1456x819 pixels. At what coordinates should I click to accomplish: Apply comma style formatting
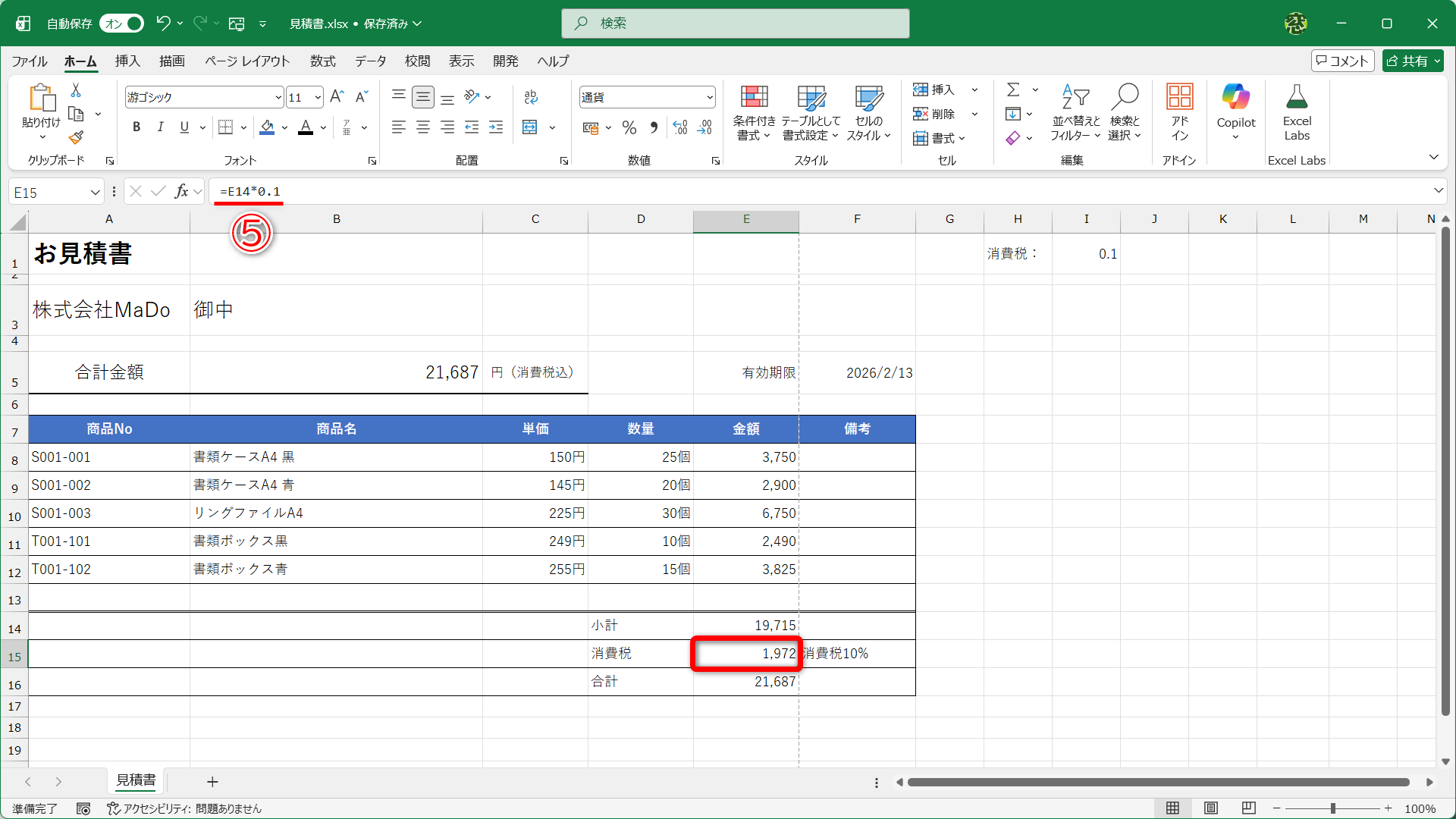click(654, 127)
